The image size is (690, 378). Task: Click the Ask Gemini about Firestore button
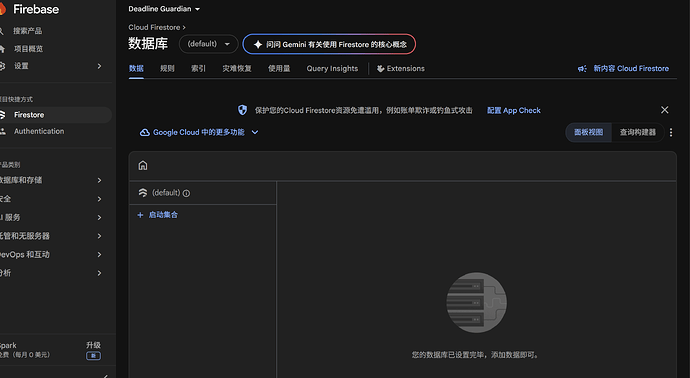point(329,44)
